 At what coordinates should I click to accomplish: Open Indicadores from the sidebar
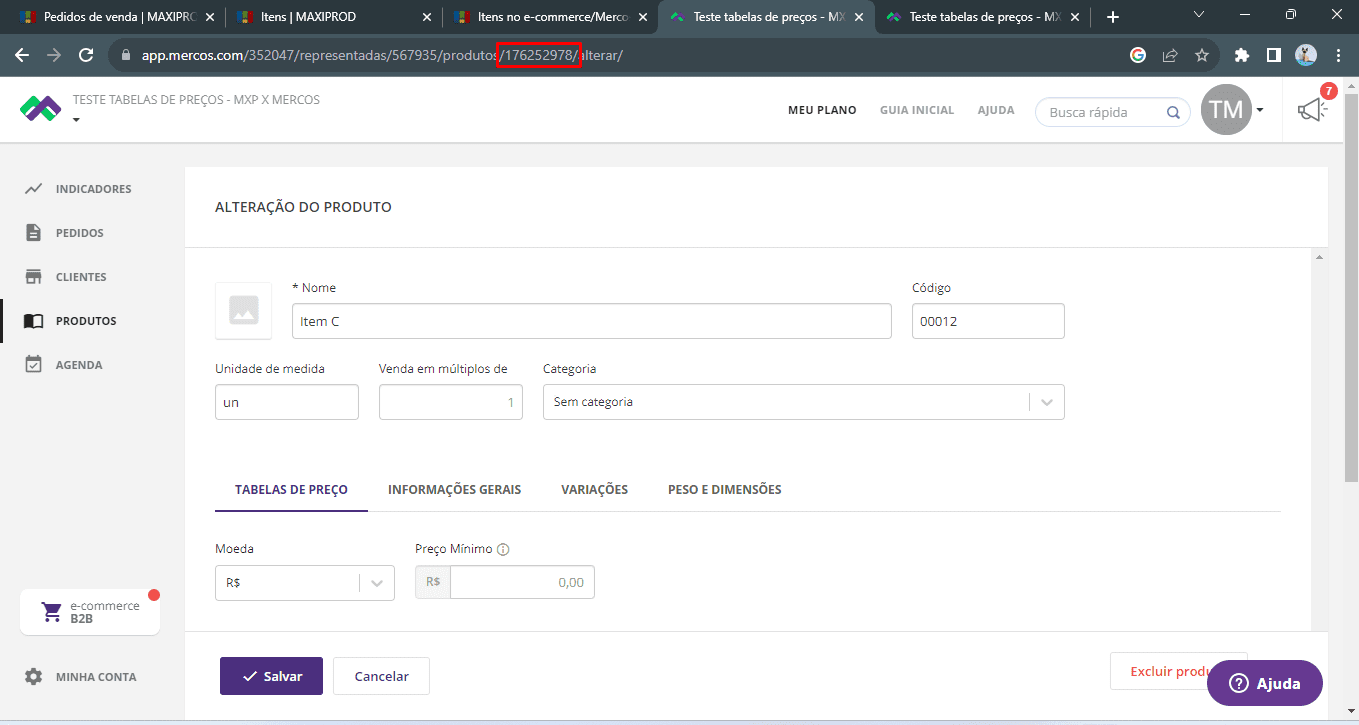[92, 189]
